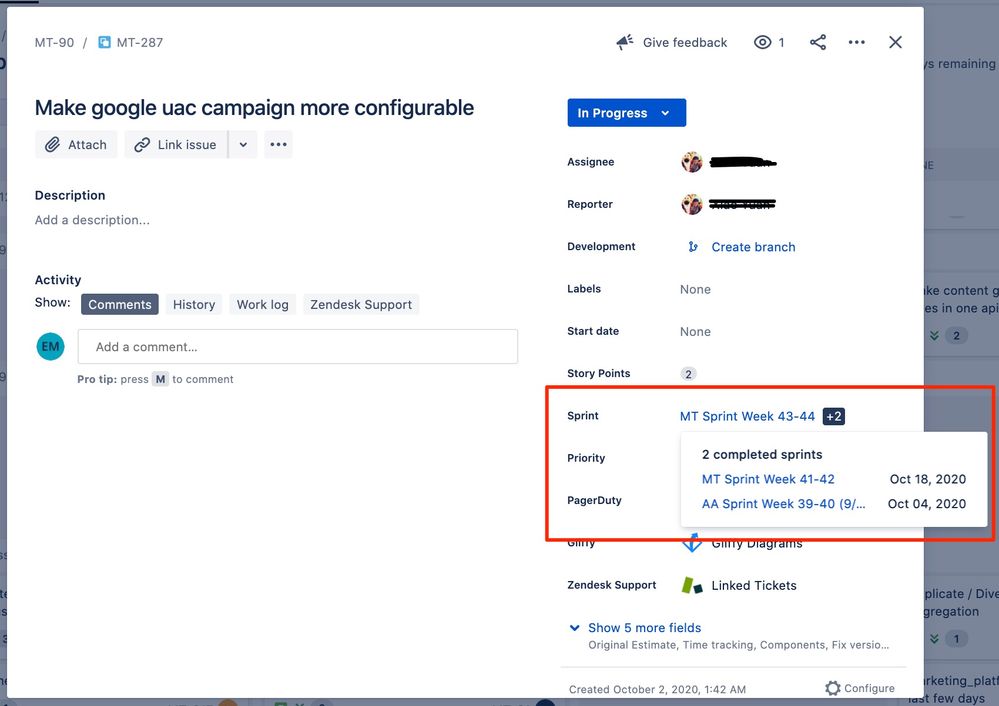Edit the Start date field value None

(x=695, y=331)
